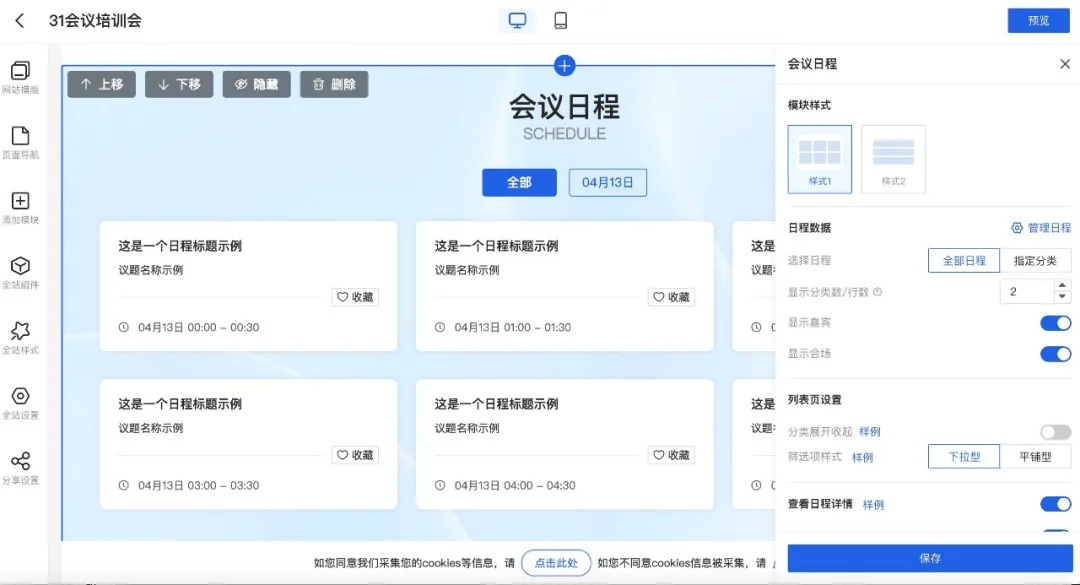Click the 添加模块 sidebar icon
This screenshot has width=1080, height=585.
tap(20, 202)
